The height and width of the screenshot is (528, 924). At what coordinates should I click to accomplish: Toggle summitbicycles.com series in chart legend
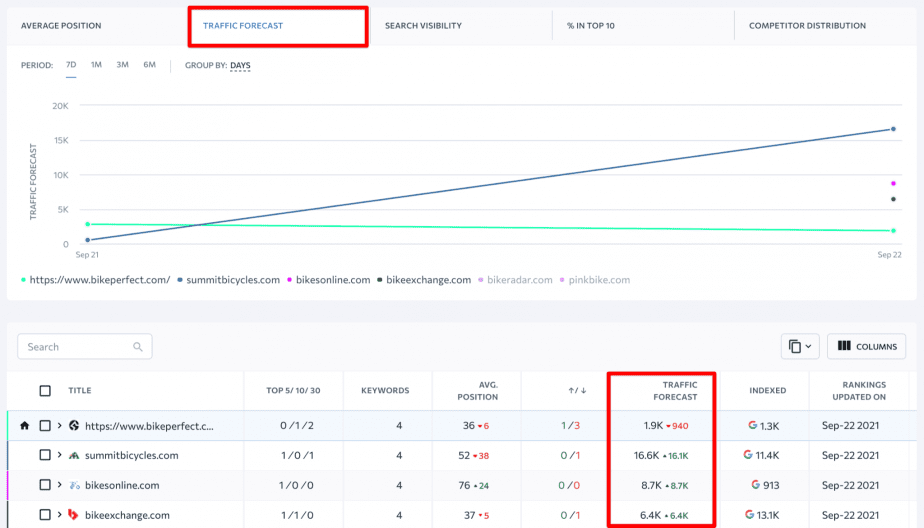(x=229, y=280)
